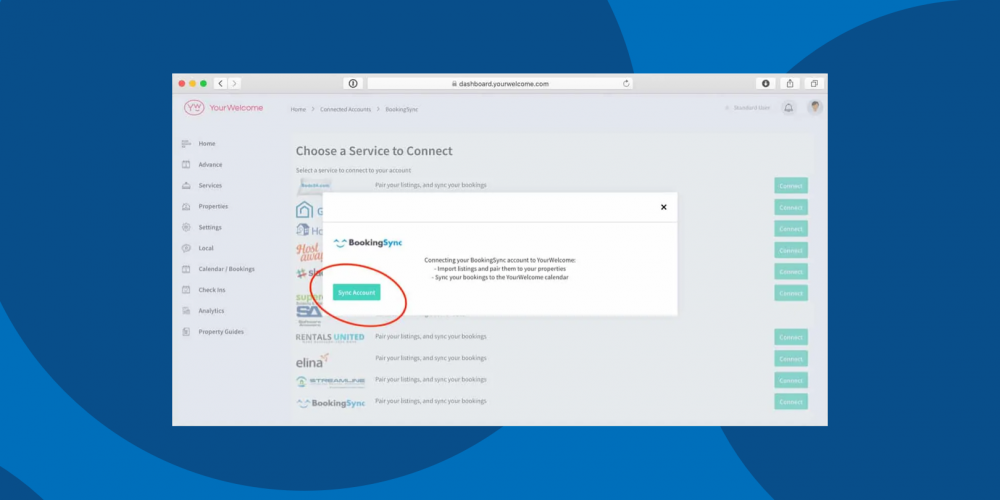Open the notifications bell icon
Viewport: 1000px width, 500px height.
788,108
